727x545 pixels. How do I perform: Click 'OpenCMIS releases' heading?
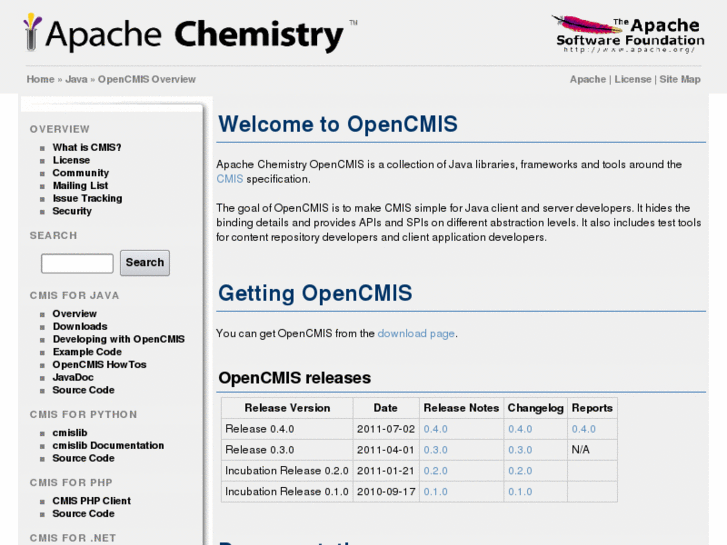(x=294, y=378)
